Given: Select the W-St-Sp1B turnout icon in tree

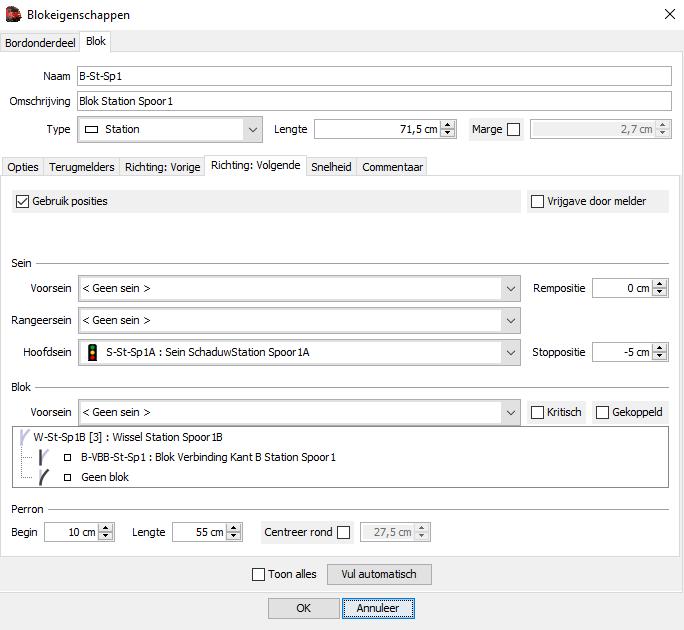Looking at the screenshot, I should (25, 437).
